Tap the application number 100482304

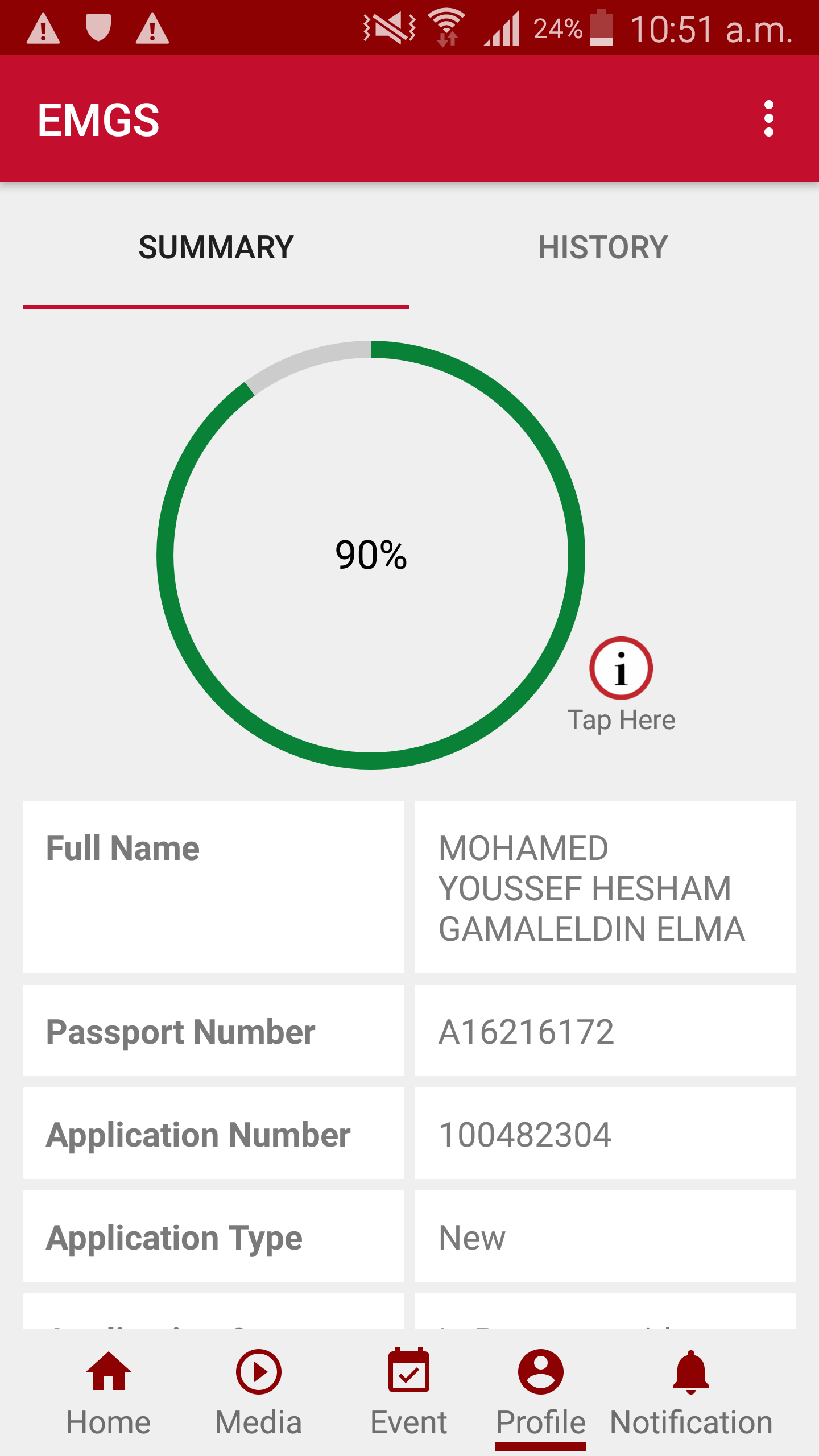pos(526,1135)
